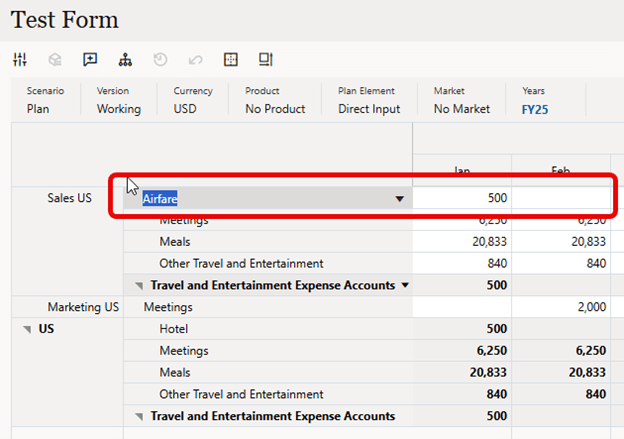Collapse Sales US Travel and Entertainment Expense Accounts
624x439 pixels.
pyautogui.click(x=139, y=286)
